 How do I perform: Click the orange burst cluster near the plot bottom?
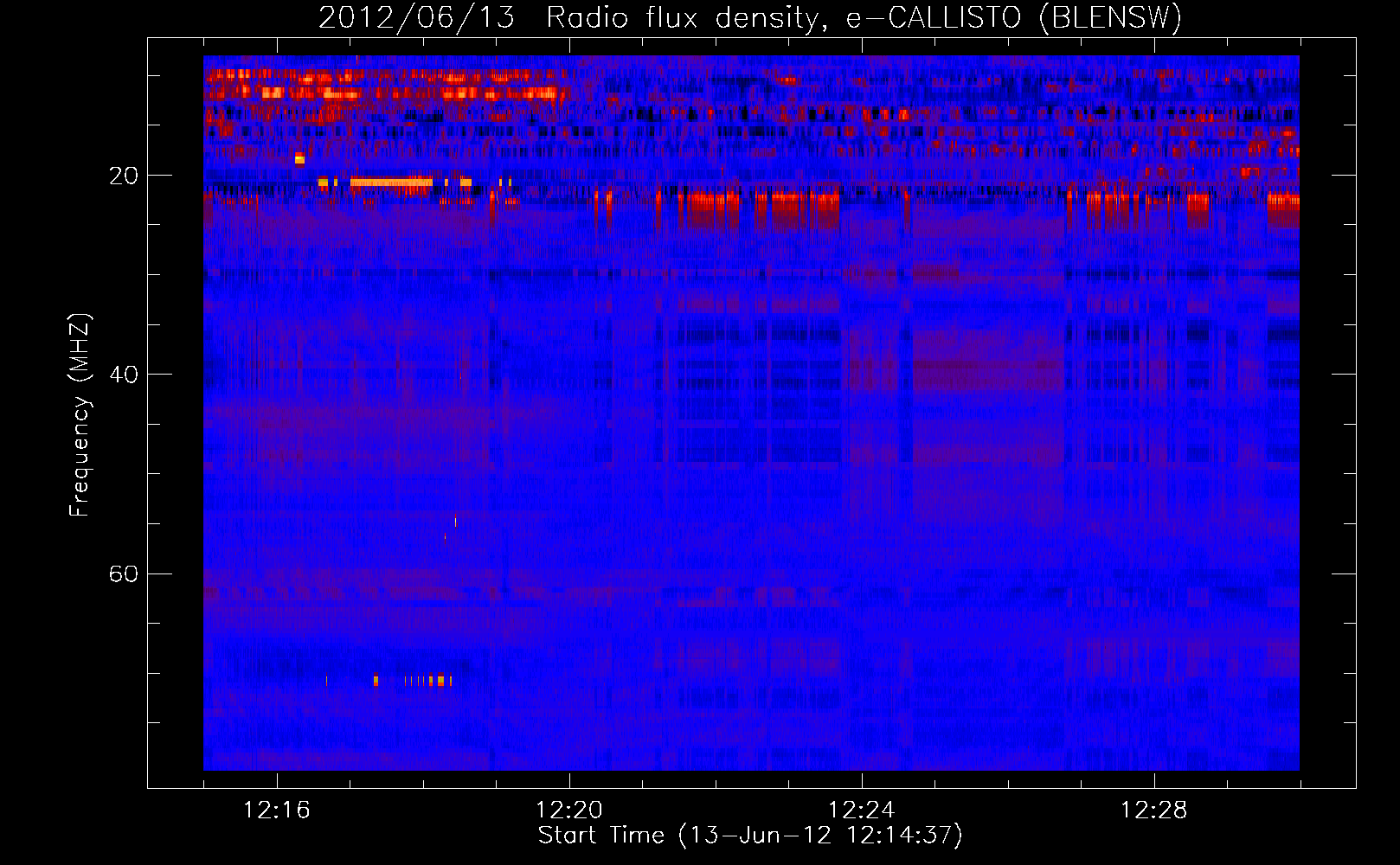(414, 681)
